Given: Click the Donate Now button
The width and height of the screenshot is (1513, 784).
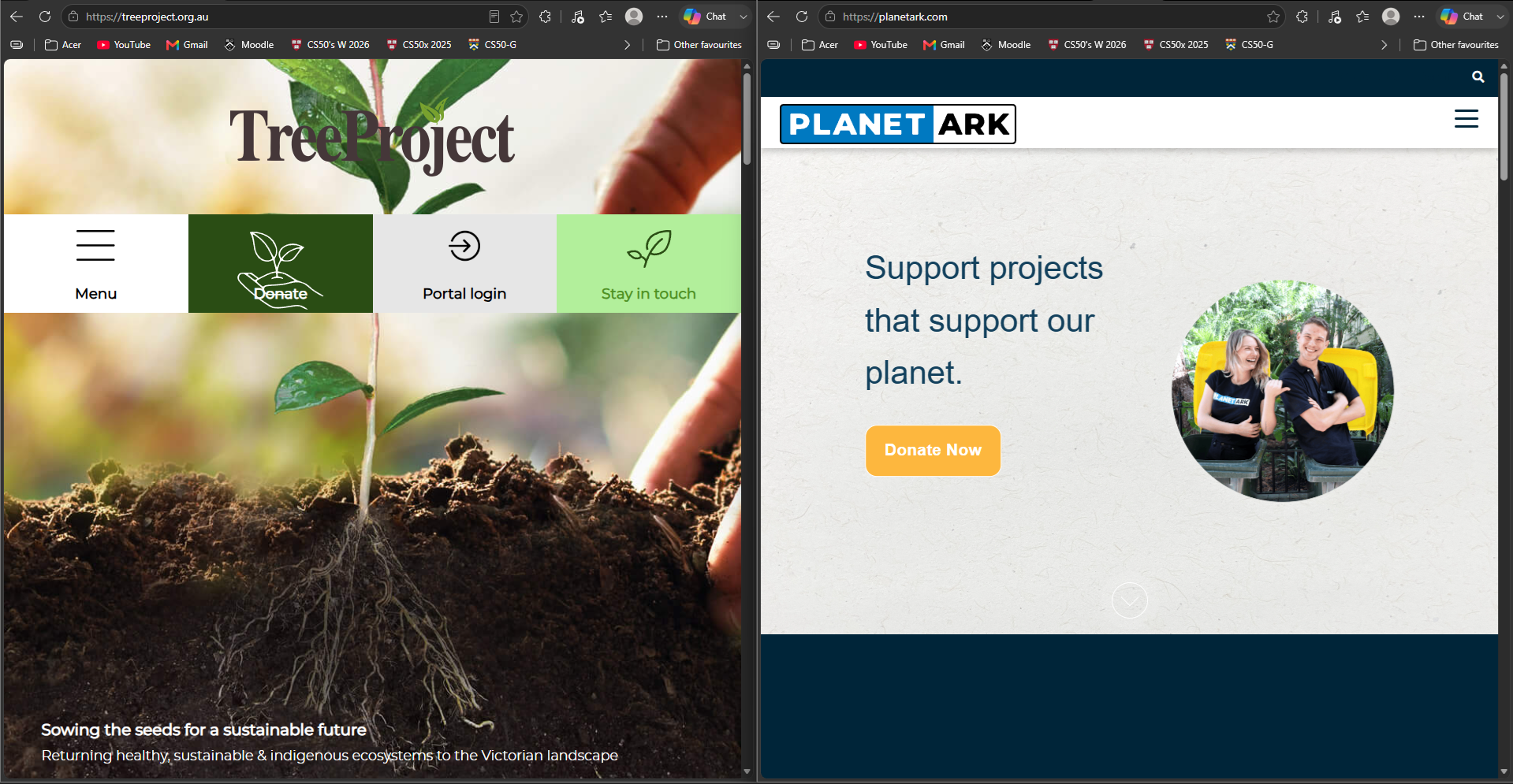Looking at the screenshot, I should click(933, 450).
